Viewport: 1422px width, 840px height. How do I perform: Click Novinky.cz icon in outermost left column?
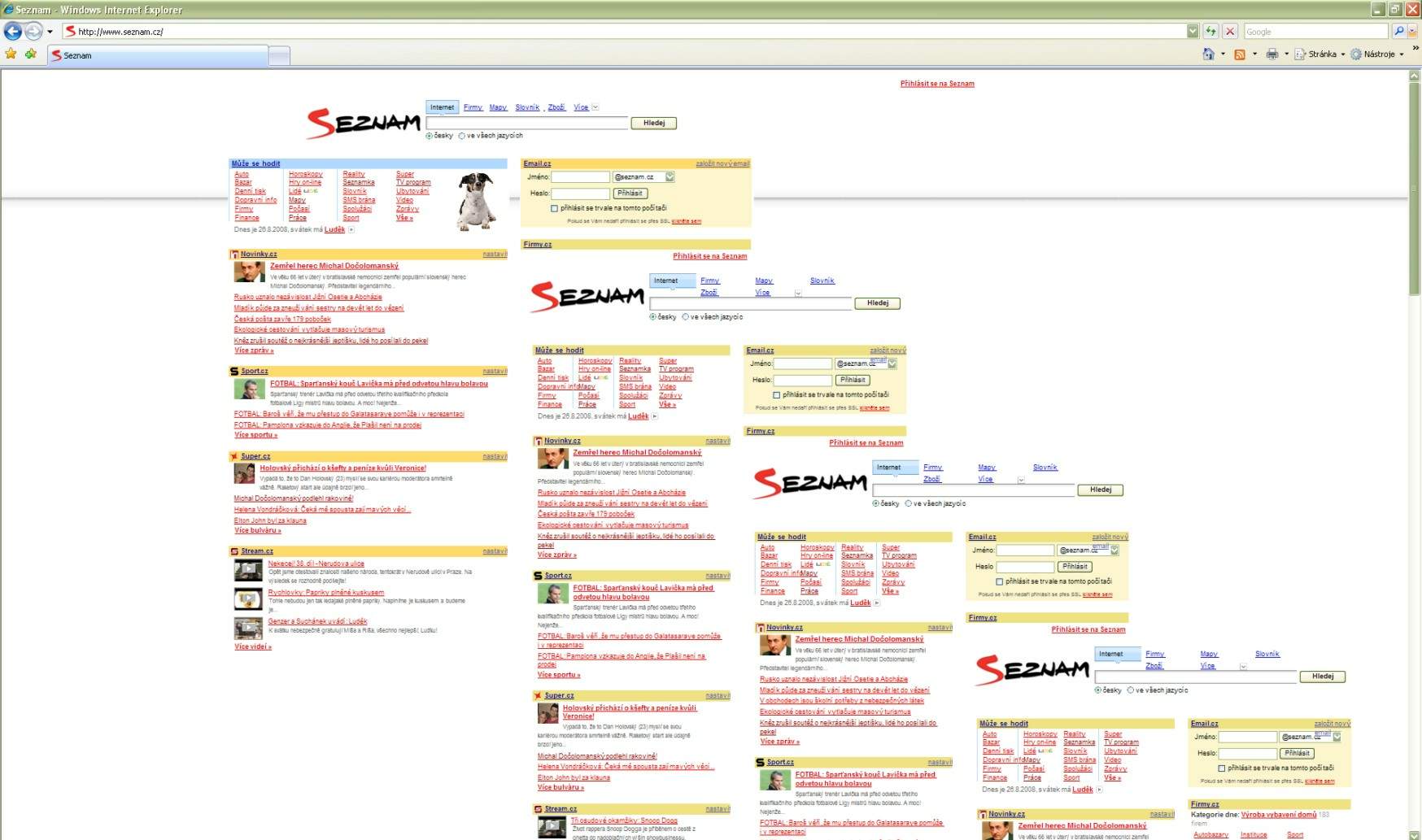pos(234,255)
